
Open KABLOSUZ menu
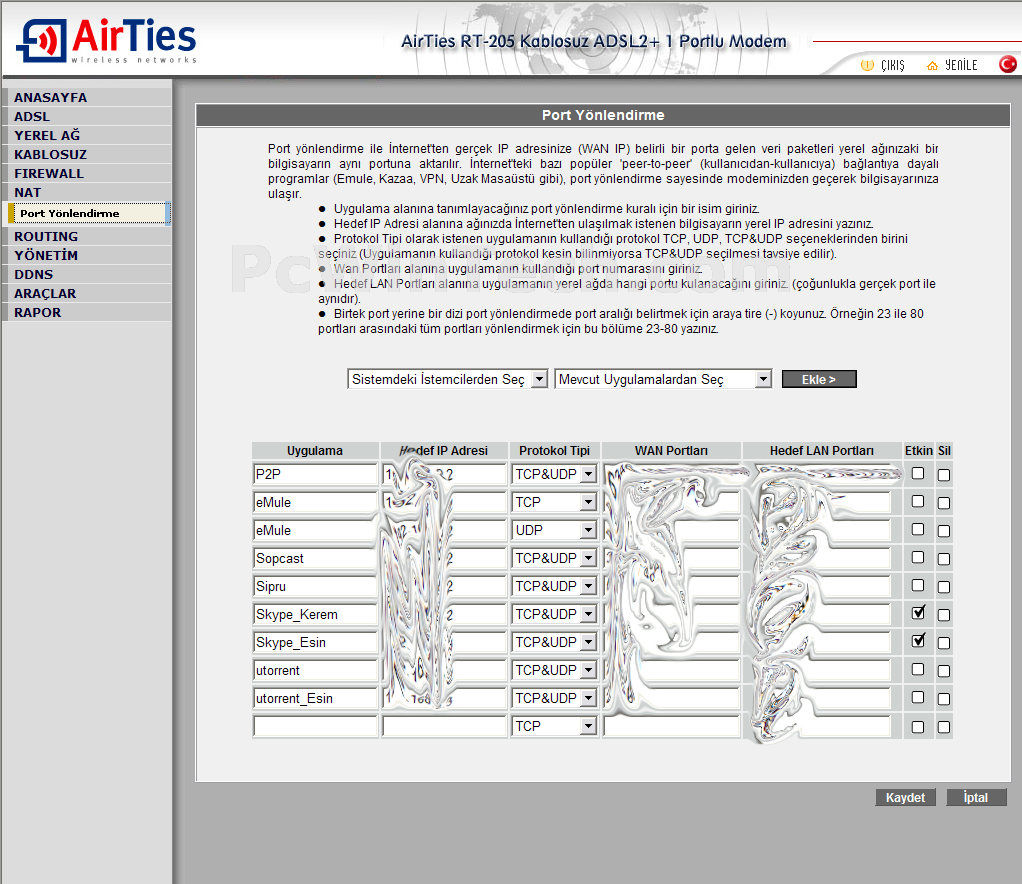(x=87, y=155)
